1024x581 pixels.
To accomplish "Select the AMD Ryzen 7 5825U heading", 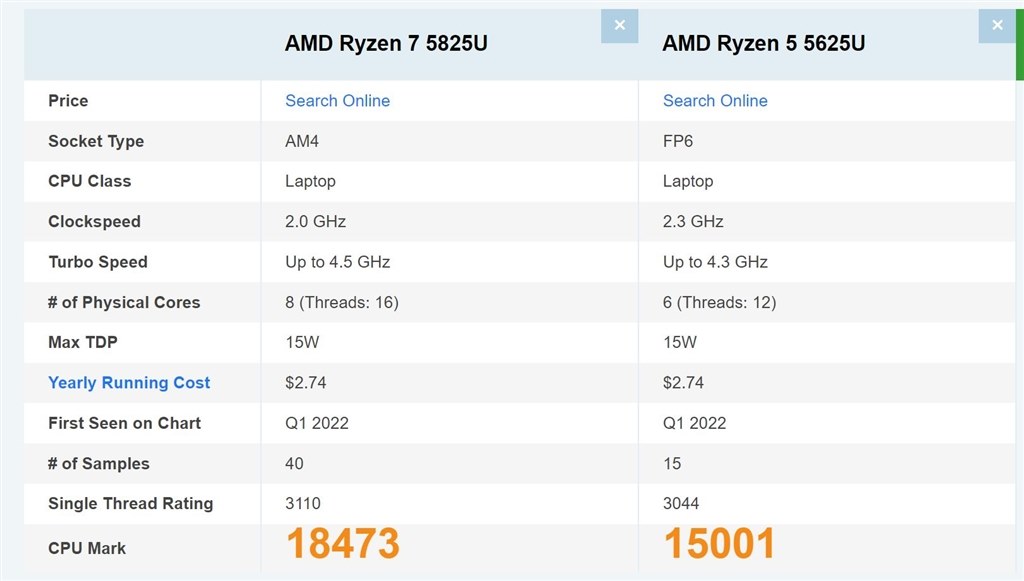I will point(385,43).
